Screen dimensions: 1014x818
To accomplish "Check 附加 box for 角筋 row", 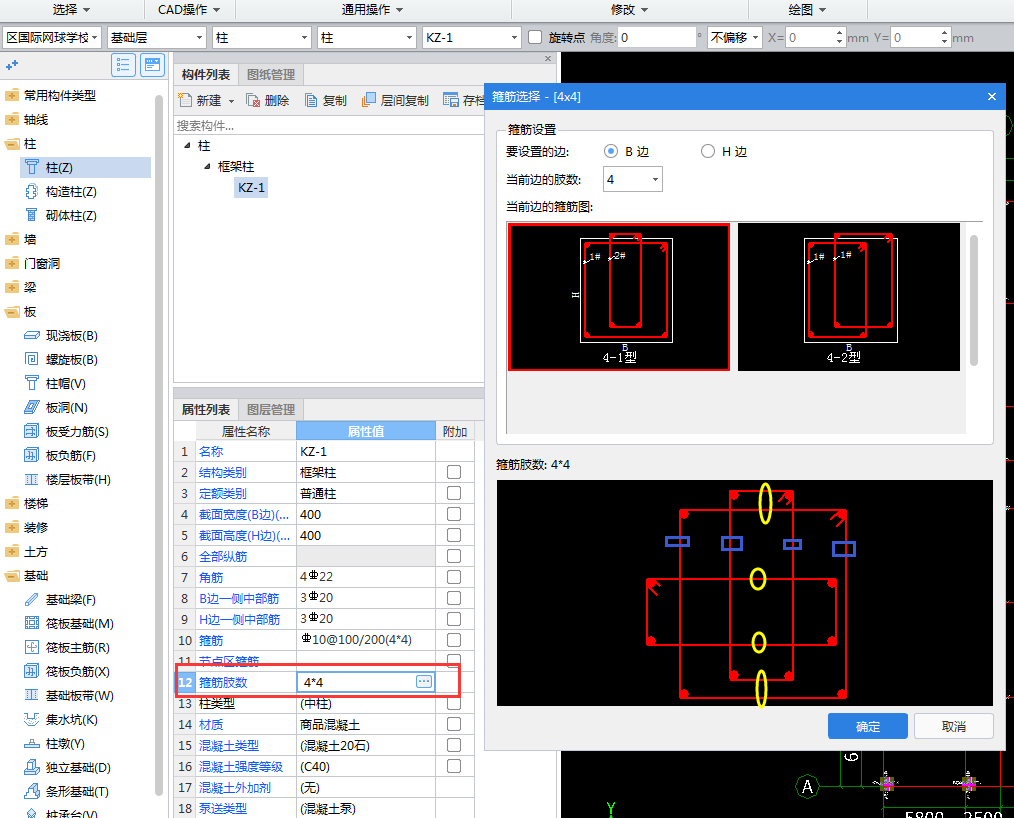I will click(454, 577).
